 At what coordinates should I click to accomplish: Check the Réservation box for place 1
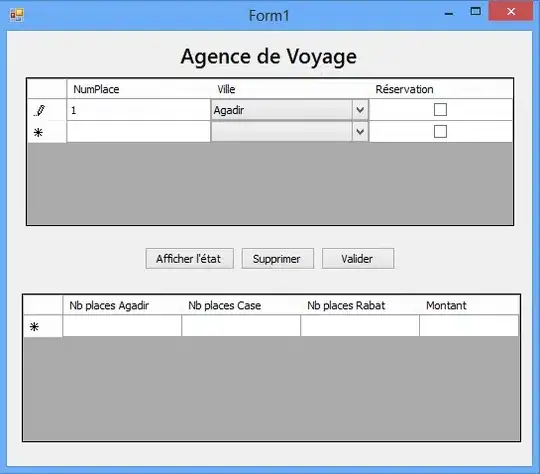[440, 110]
